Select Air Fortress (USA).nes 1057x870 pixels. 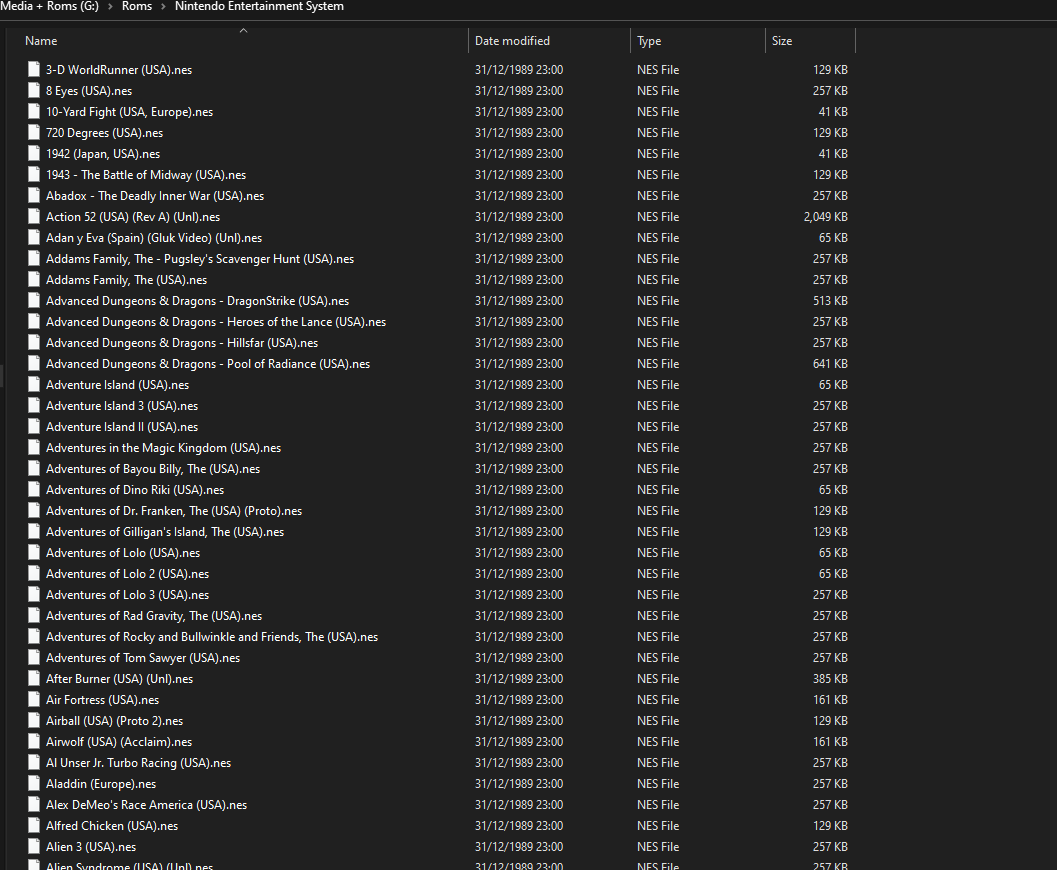[102, 700]
